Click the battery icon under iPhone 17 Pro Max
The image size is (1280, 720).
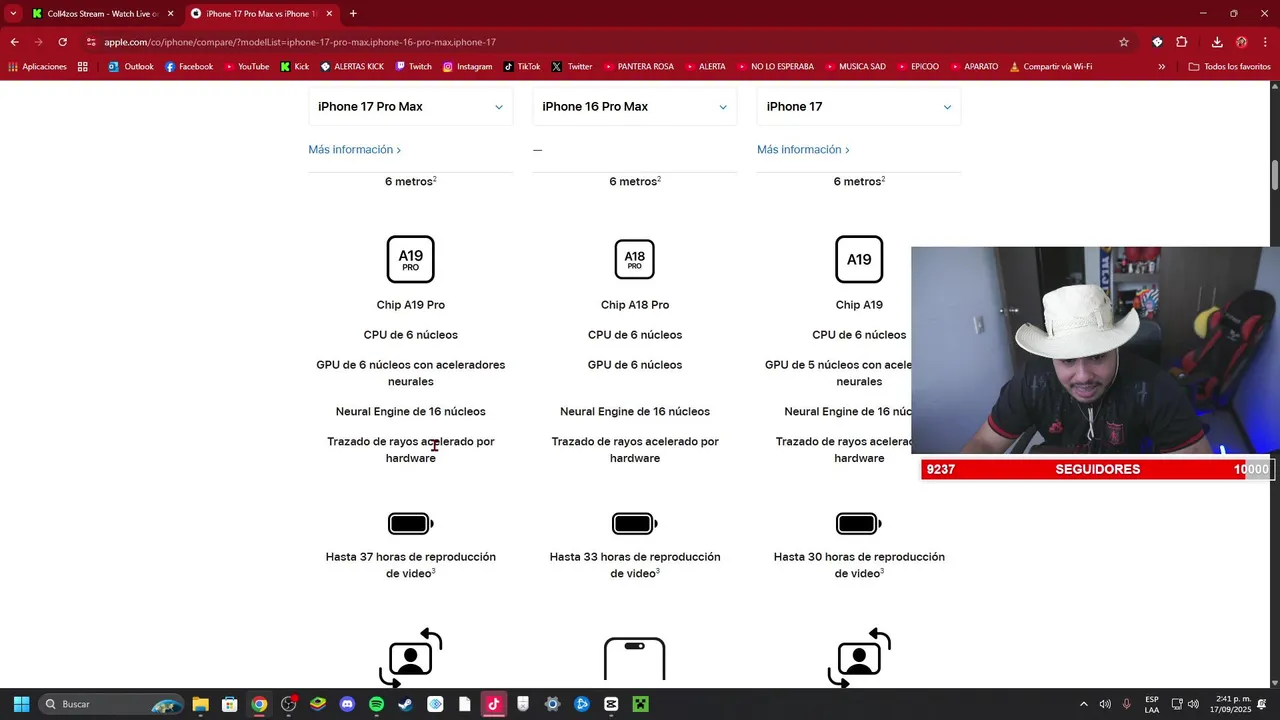pos(410,523)
